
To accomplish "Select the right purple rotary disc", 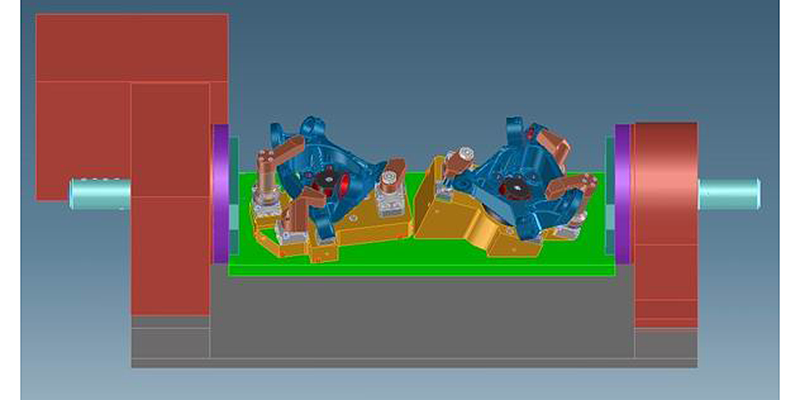I will (x=623, y=193).
